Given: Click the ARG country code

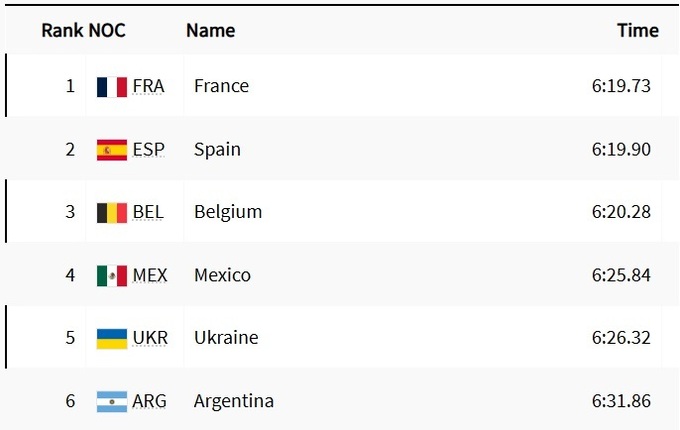Looking at the screenshot, I should point(150,401).
